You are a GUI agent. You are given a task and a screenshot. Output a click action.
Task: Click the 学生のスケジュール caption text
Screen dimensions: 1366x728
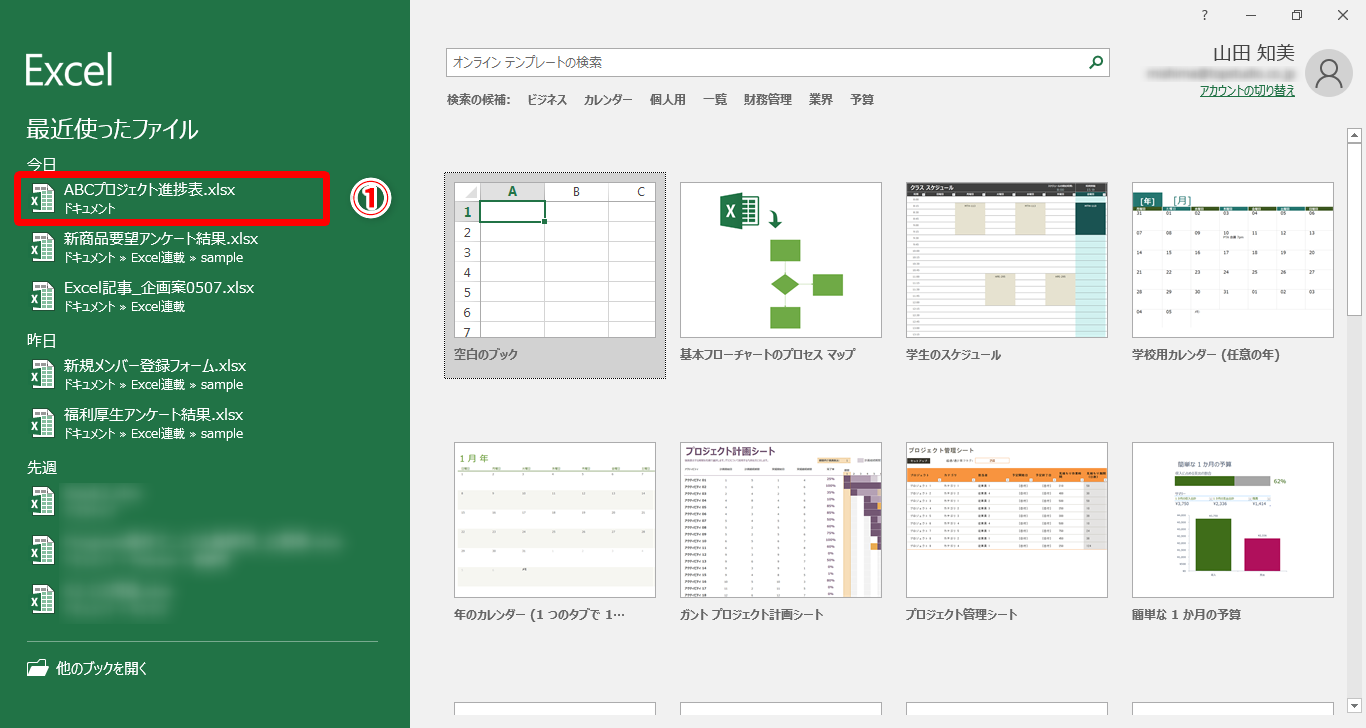(x=953, y=355)
